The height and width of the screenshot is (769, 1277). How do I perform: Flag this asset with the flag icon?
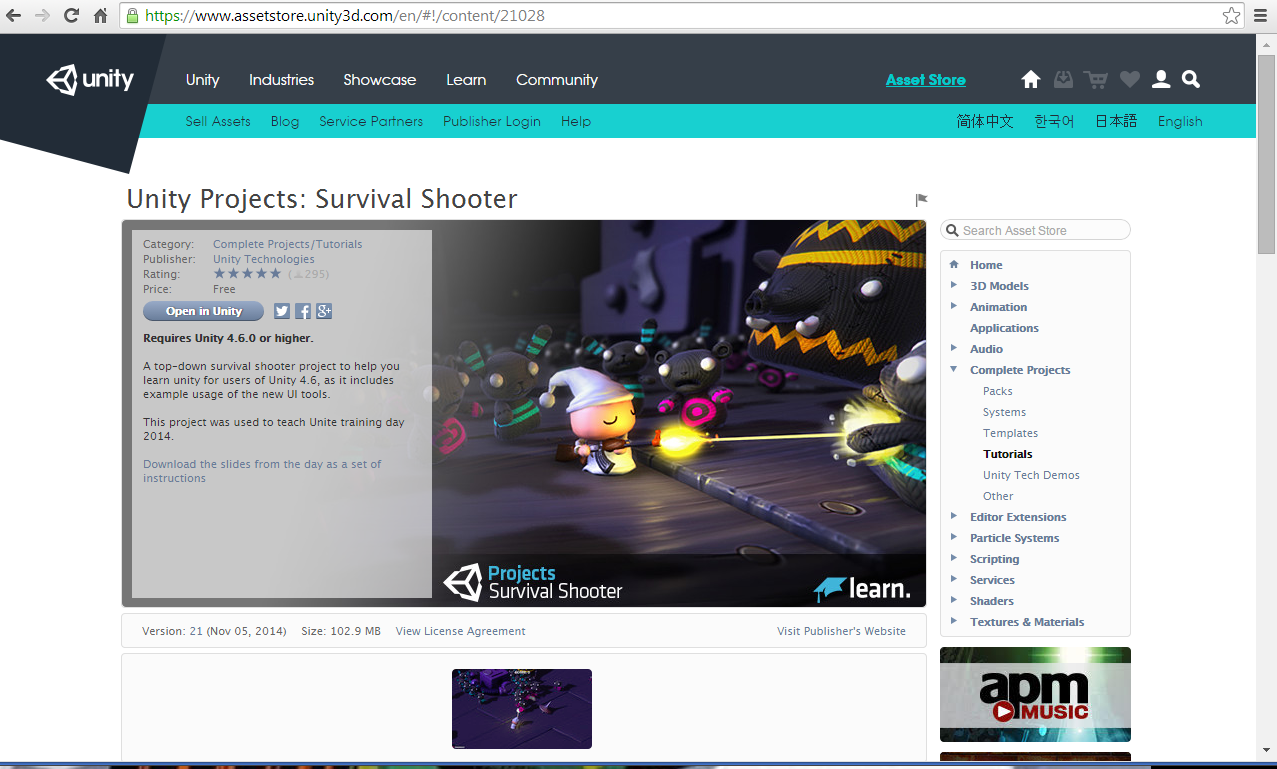click(x=921, y=200)
